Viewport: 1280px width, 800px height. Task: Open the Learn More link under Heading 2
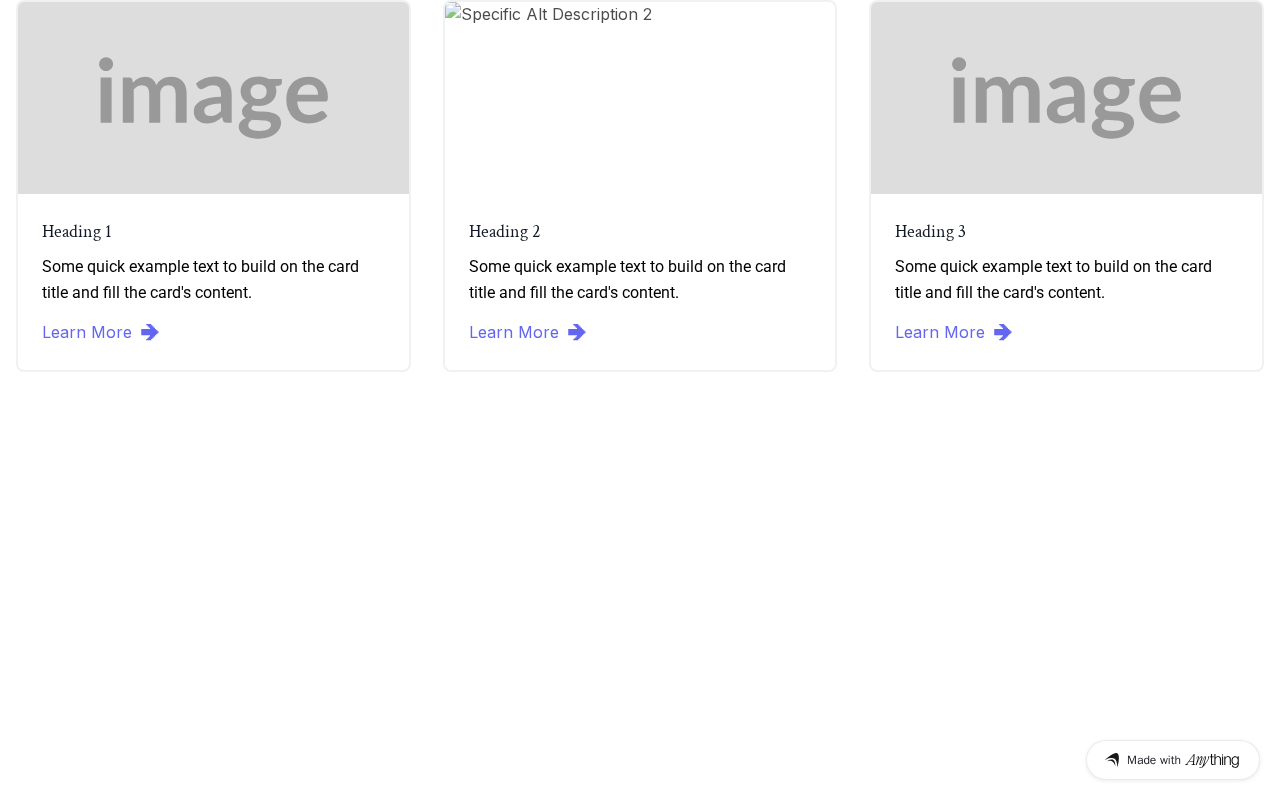click(514, 332)
